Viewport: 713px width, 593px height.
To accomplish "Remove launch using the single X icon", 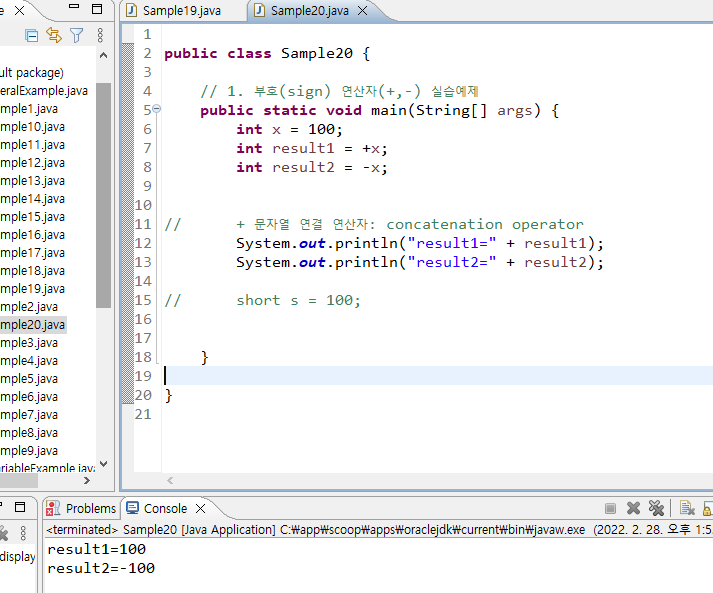I will pos(633,508).
